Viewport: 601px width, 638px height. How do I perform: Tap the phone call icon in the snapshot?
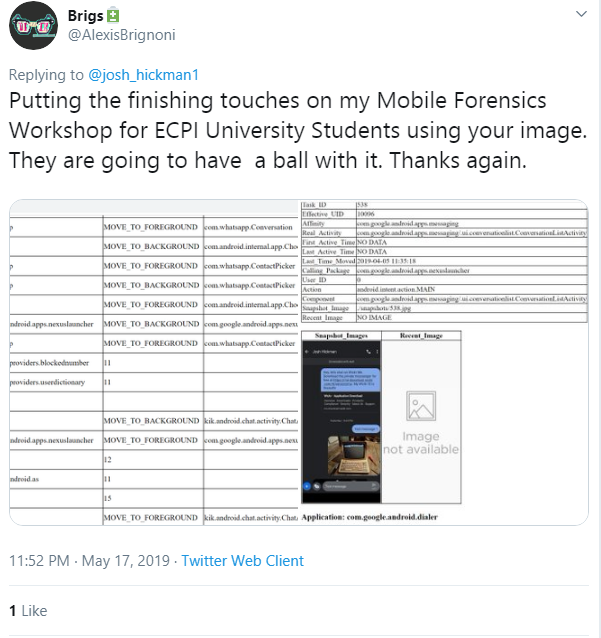(366, 353)
